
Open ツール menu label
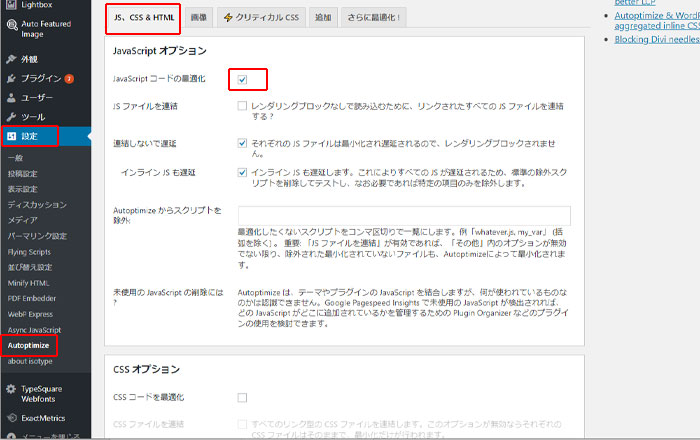[x=33, y=117]
